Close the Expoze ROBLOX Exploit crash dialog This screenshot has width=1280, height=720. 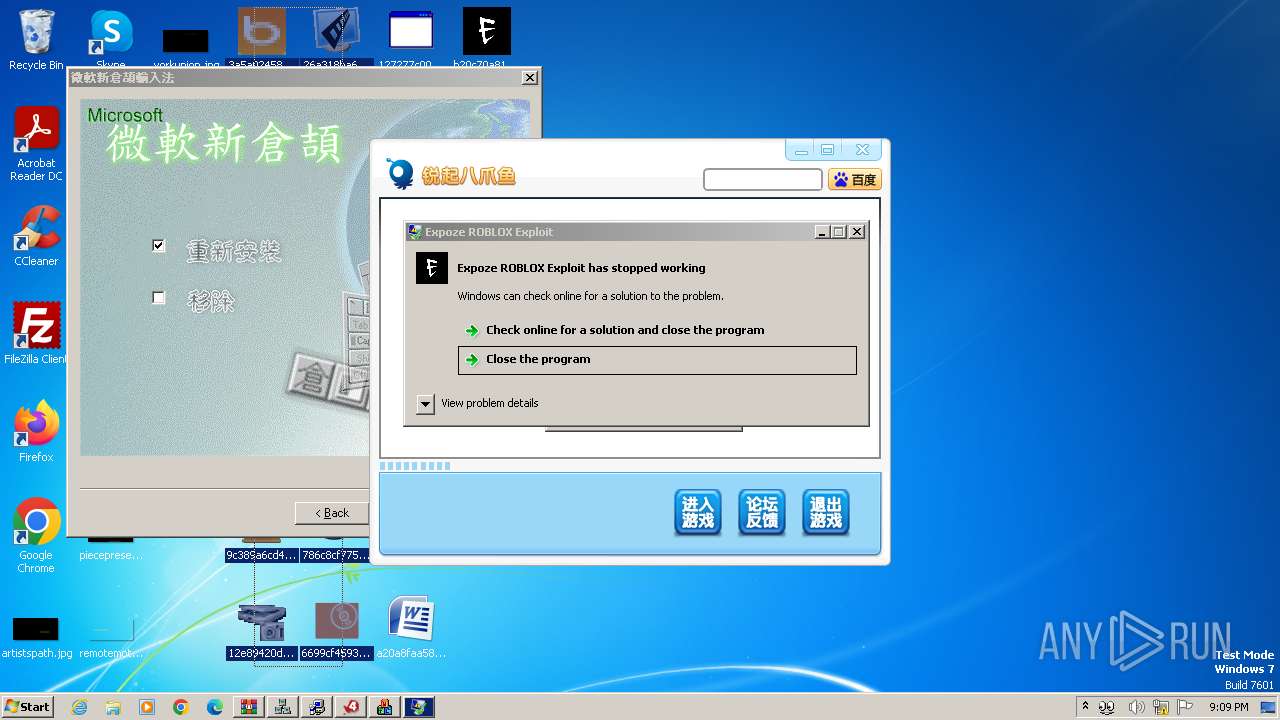[857, 232]
